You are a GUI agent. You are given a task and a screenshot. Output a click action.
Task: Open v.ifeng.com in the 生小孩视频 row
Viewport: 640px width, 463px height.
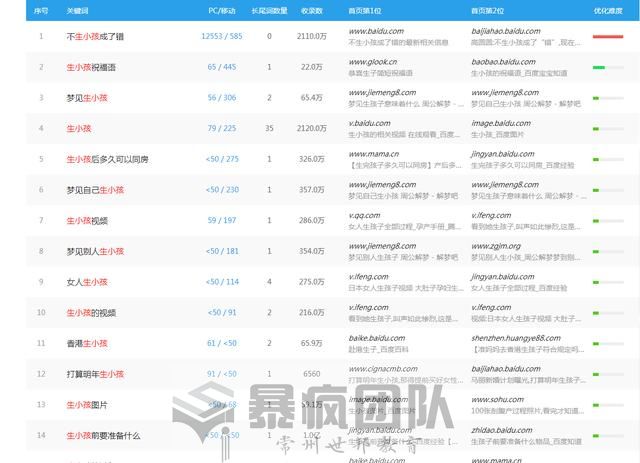[x=491, y=215]
